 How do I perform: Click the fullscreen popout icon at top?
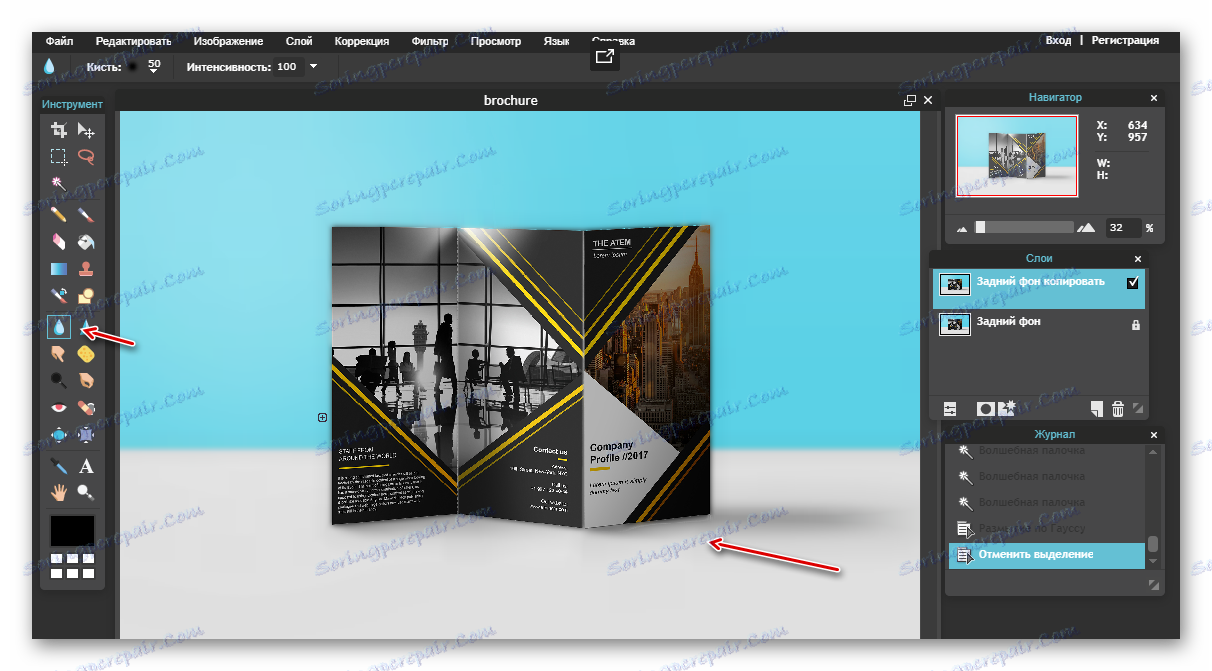pos(604,57)
